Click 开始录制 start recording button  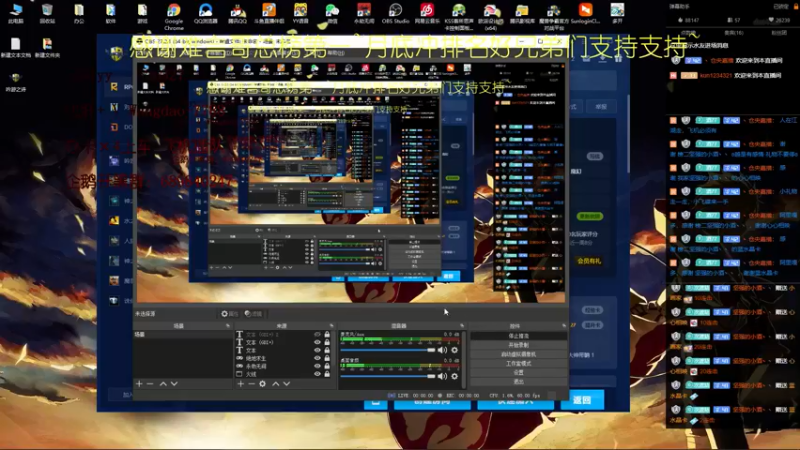coord(518,345)
